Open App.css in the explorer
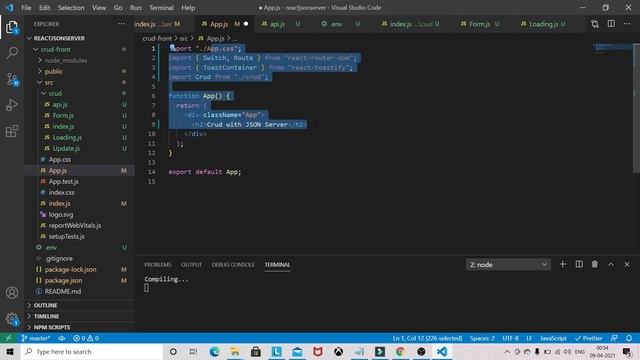The width and height of the screenshot is (640, 360). pyautogui.click(x=80, y=160)
